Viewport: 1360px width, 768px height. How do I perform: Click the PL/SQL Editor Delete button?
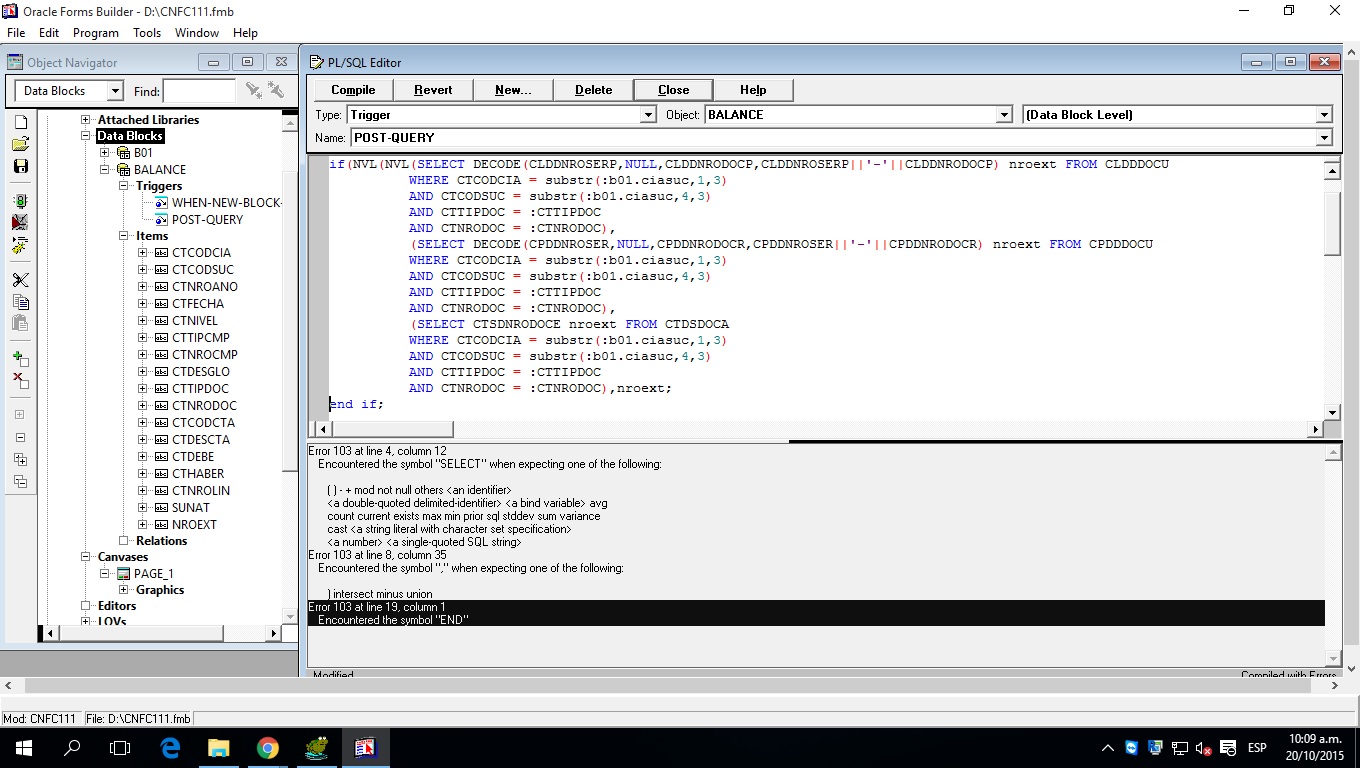[593, 90]
